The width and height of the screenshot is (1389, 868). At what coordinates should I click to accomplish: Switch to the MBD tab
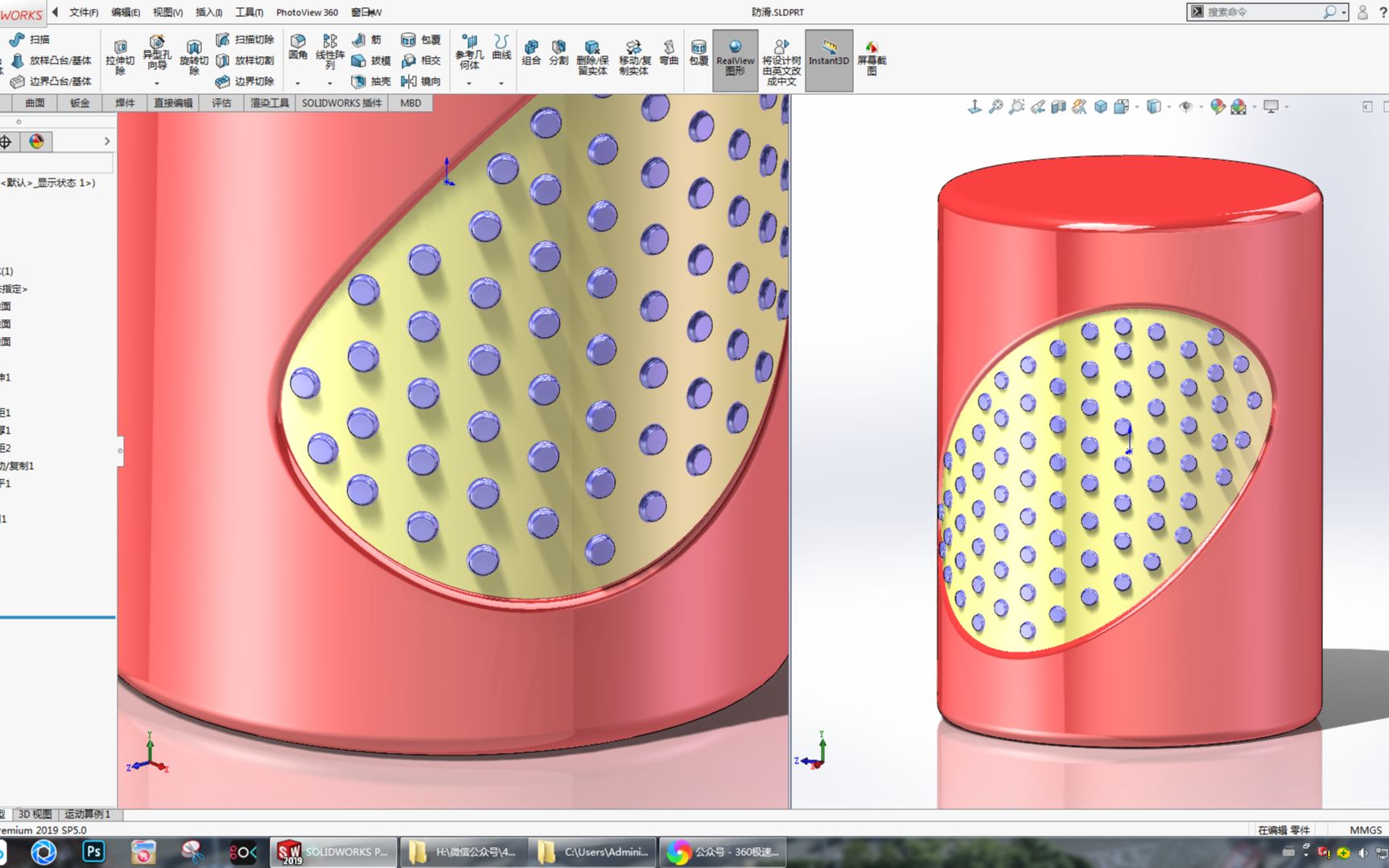tap(410, 103)
